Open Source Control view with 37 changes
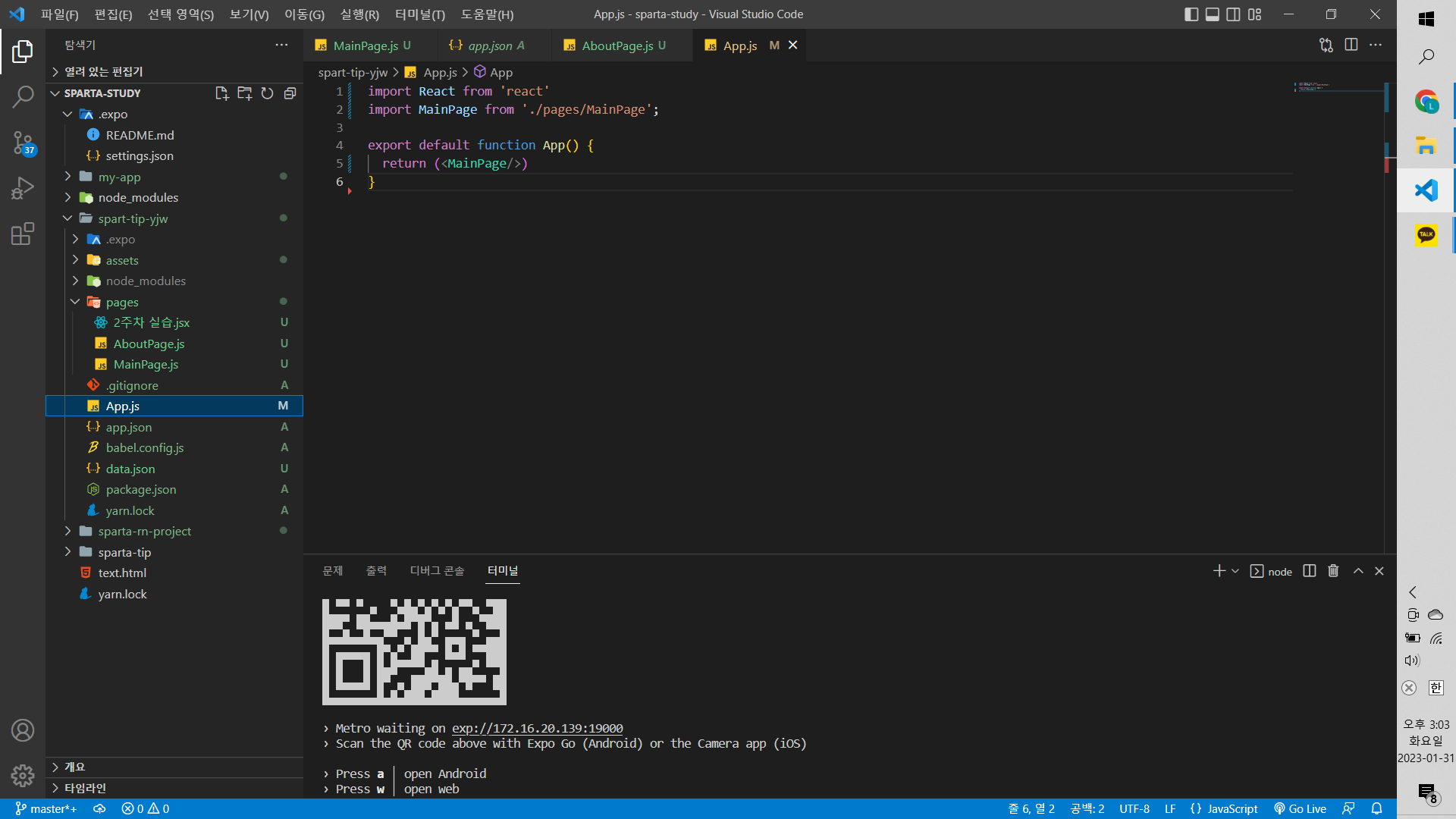Image resolution: width=1456 pixels, height=819 pixels. (23, 143)
